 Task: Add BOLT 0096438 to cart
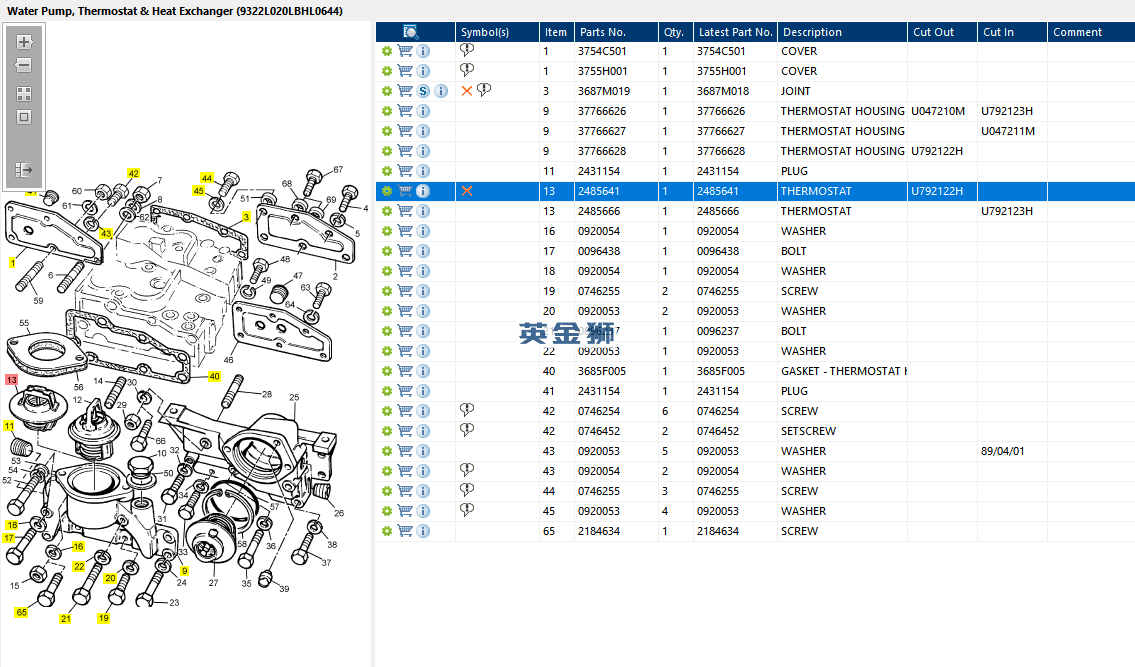[405, 251]
